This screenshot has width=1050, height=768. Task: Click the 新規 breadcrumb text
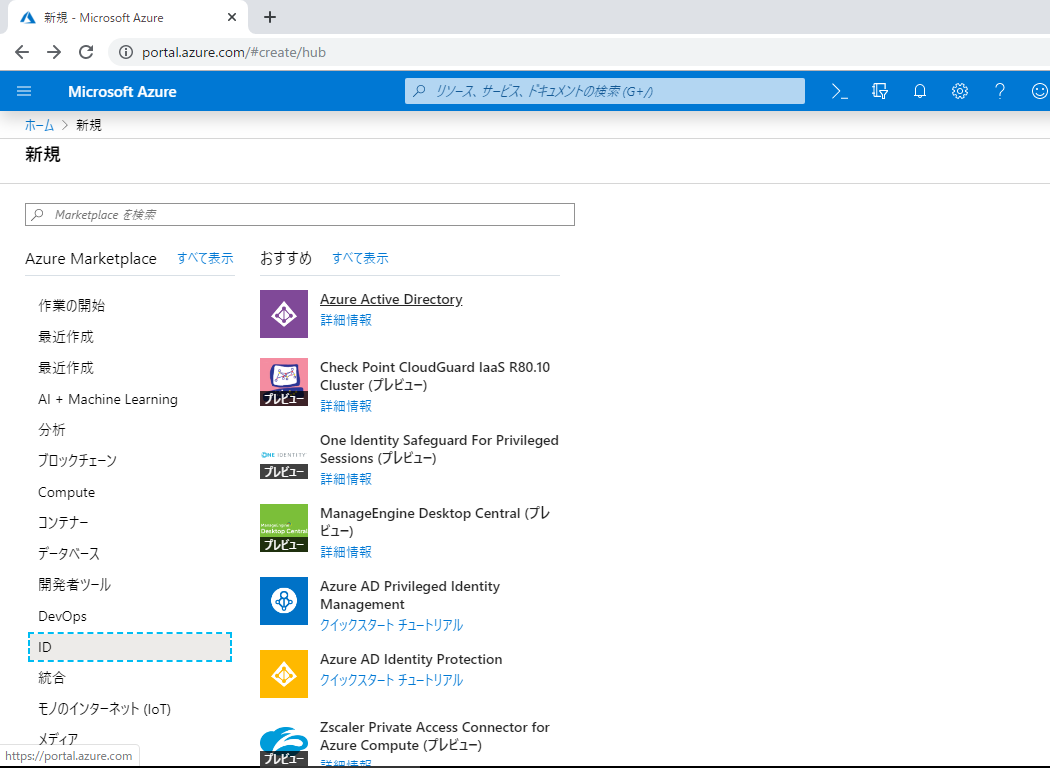(88, 125)
